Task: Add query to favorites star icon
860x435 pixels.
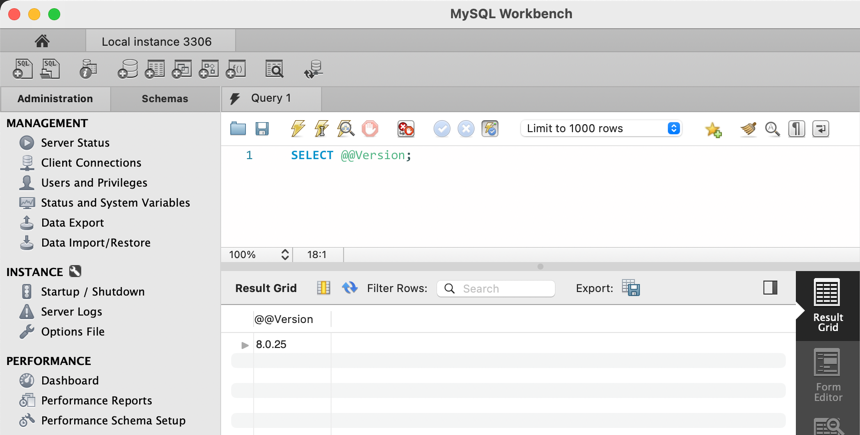Action: pos(713,129)
